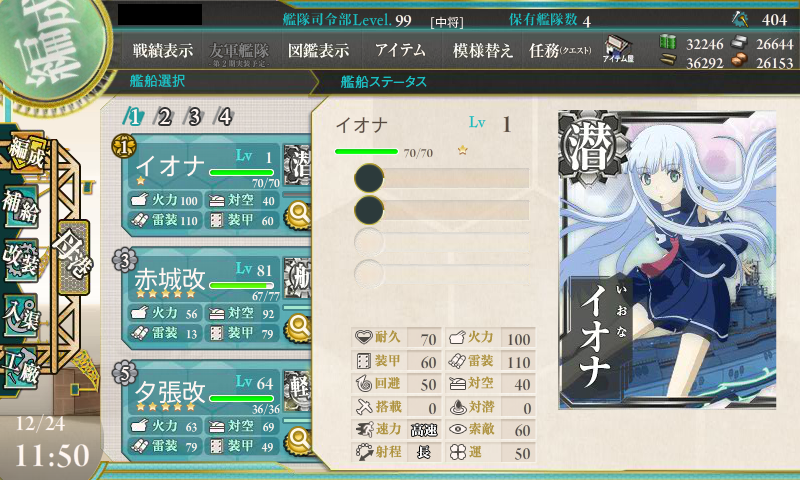Image resolution: width=800 pixels, height=480 pixels.
Task: Switch to fleet tab 2
Action: (x=163, y=117)
